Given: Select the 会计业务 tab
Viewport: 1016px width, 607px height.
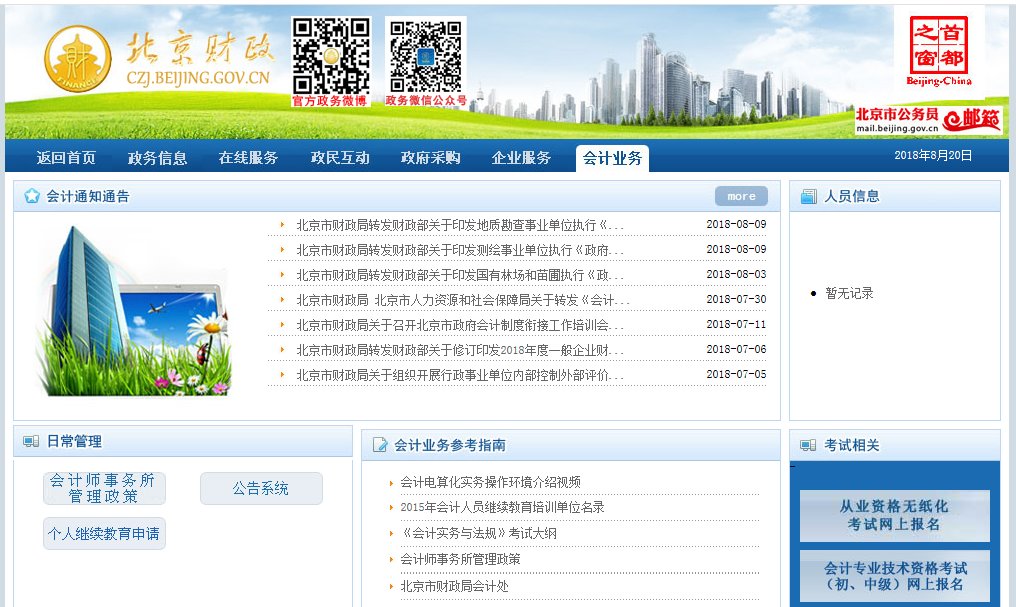Looking at the screenshot, I should point(611,157).
